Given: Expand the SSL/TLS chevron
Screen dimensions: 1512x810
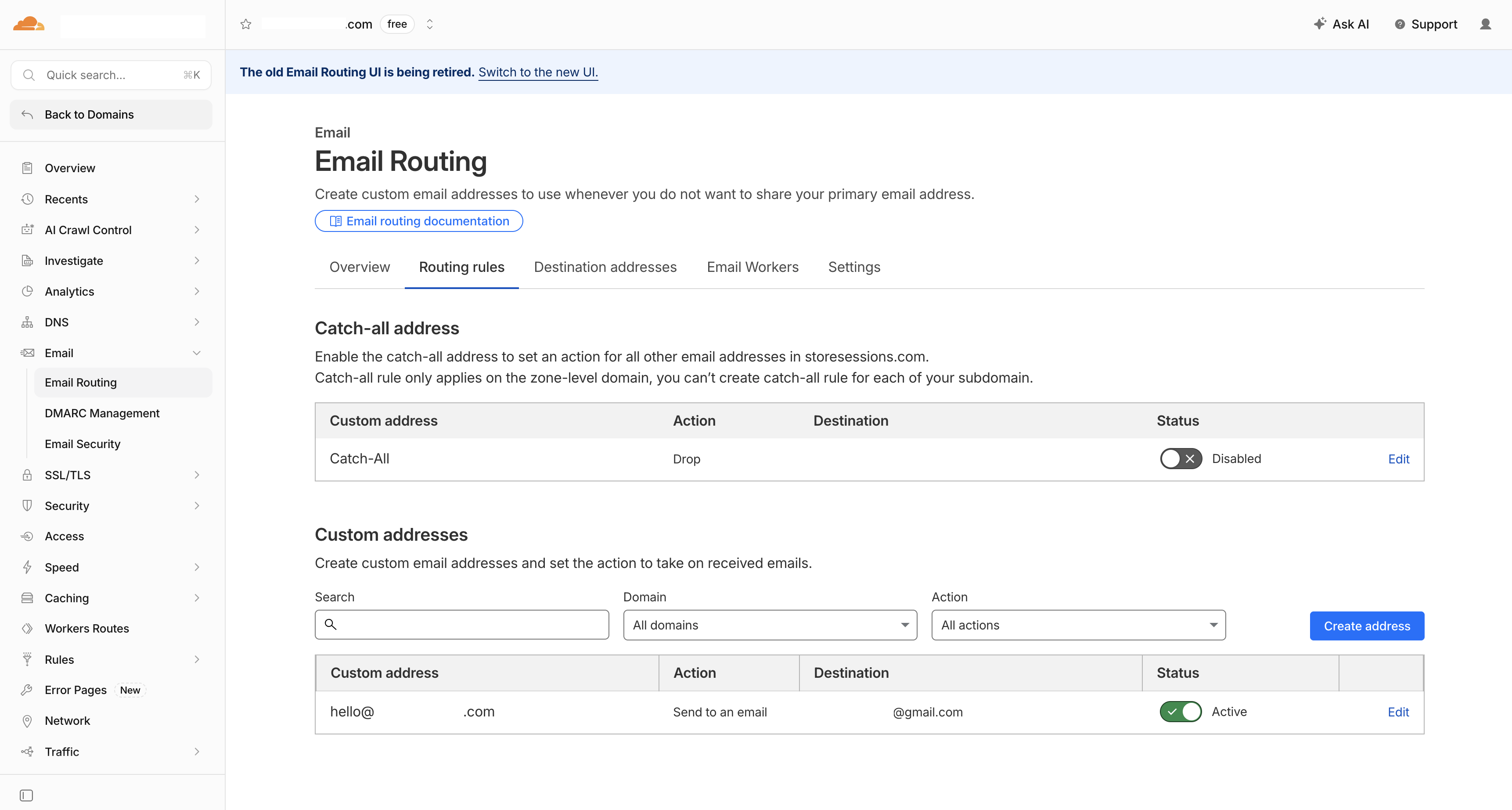Looking at the screenshot, I should click(x=197, y=474).
